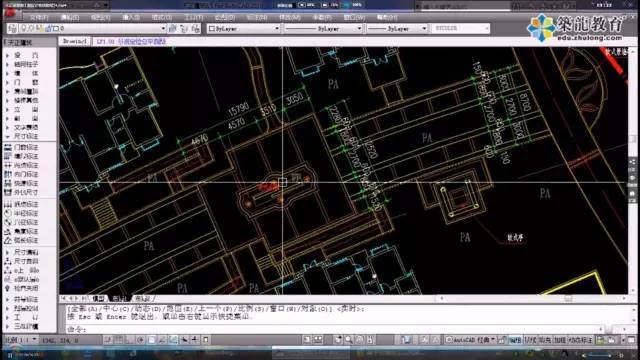Click the toolbar lock icon in status bar
The width and height of the screenshot is (640, 360).
click(502, 340)
